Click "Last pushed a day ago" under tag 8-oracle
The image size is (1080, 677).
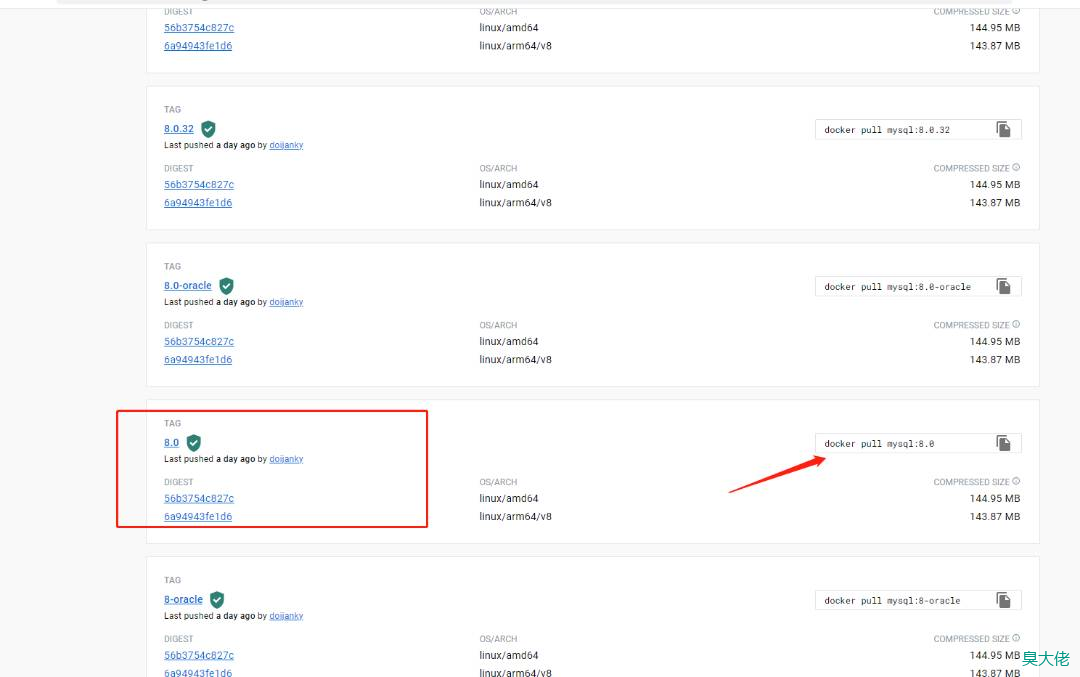click(209, 616)
